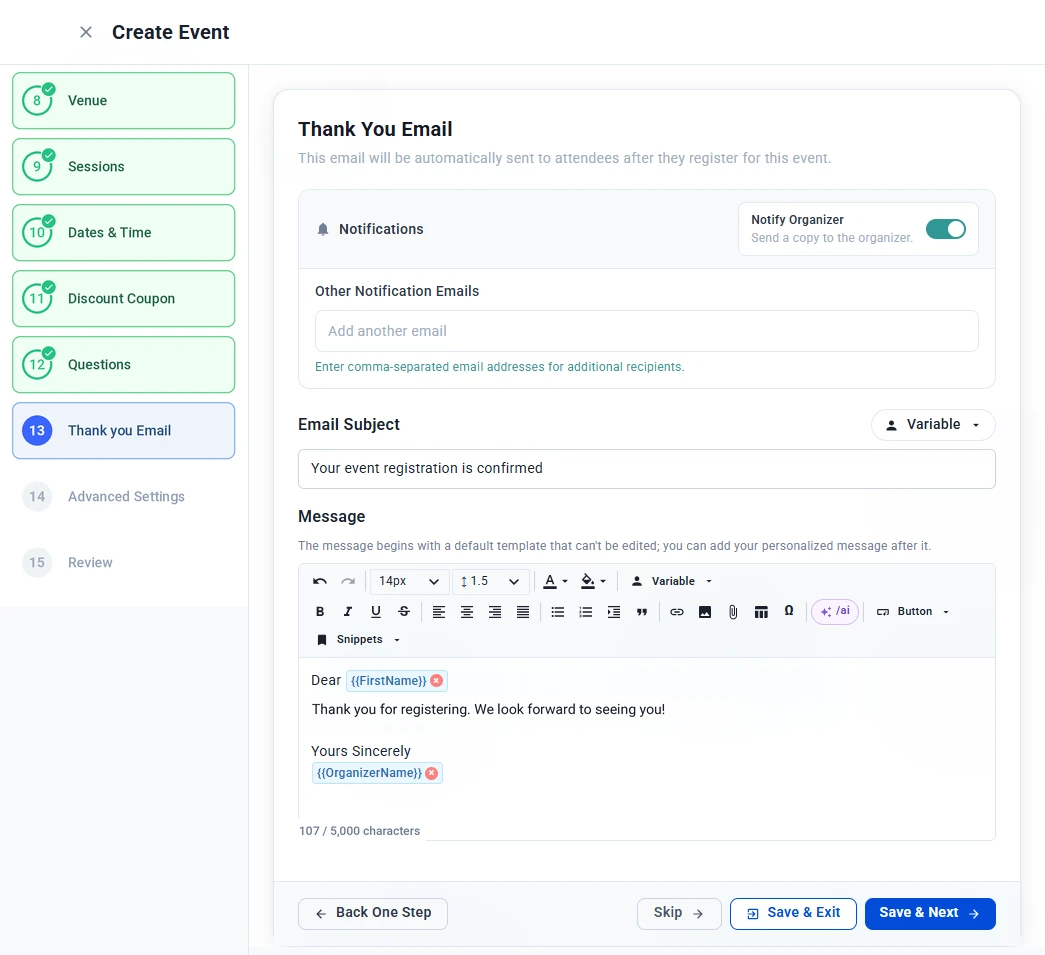Insert hyperlink using link icon

point(676,612)
